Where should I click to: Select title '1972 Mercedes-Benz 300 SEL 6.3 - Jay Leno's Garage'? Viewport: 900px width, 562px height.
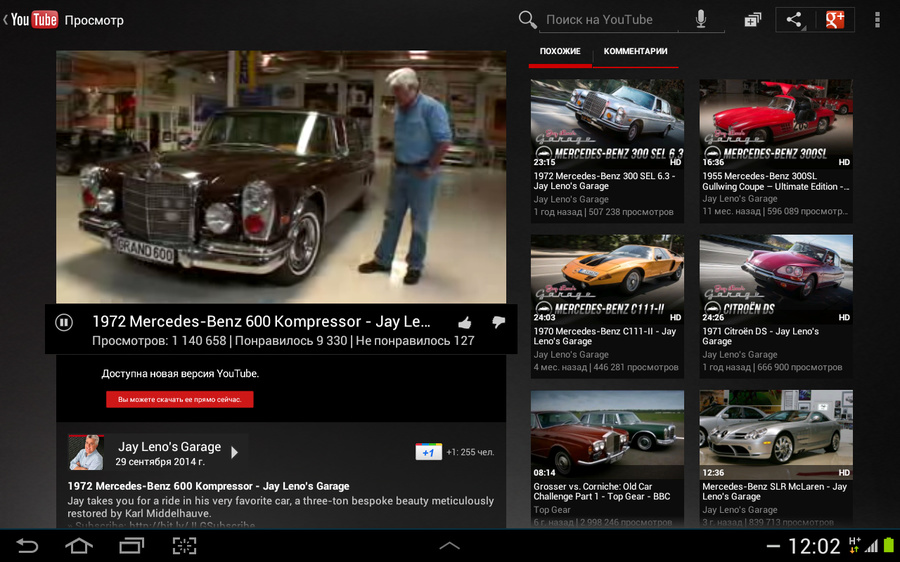click(x=604, y=181)
